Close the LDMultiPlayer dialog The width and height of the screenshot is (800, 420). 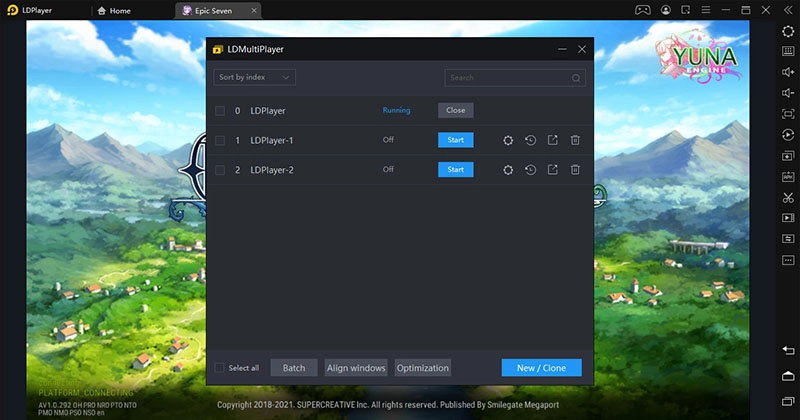tap(582, 49)
